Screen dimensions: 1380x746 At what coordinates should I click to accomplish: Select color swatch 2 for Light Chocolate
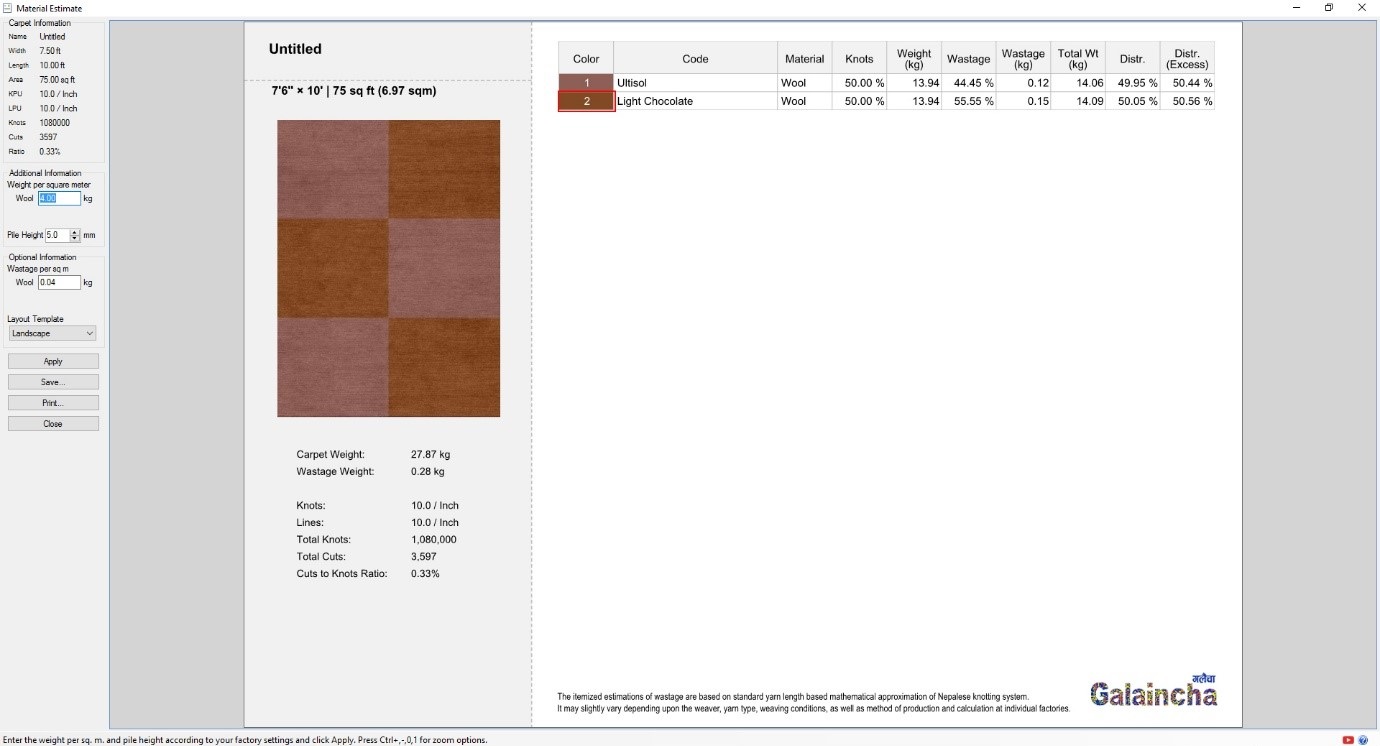tap(586, 101)
